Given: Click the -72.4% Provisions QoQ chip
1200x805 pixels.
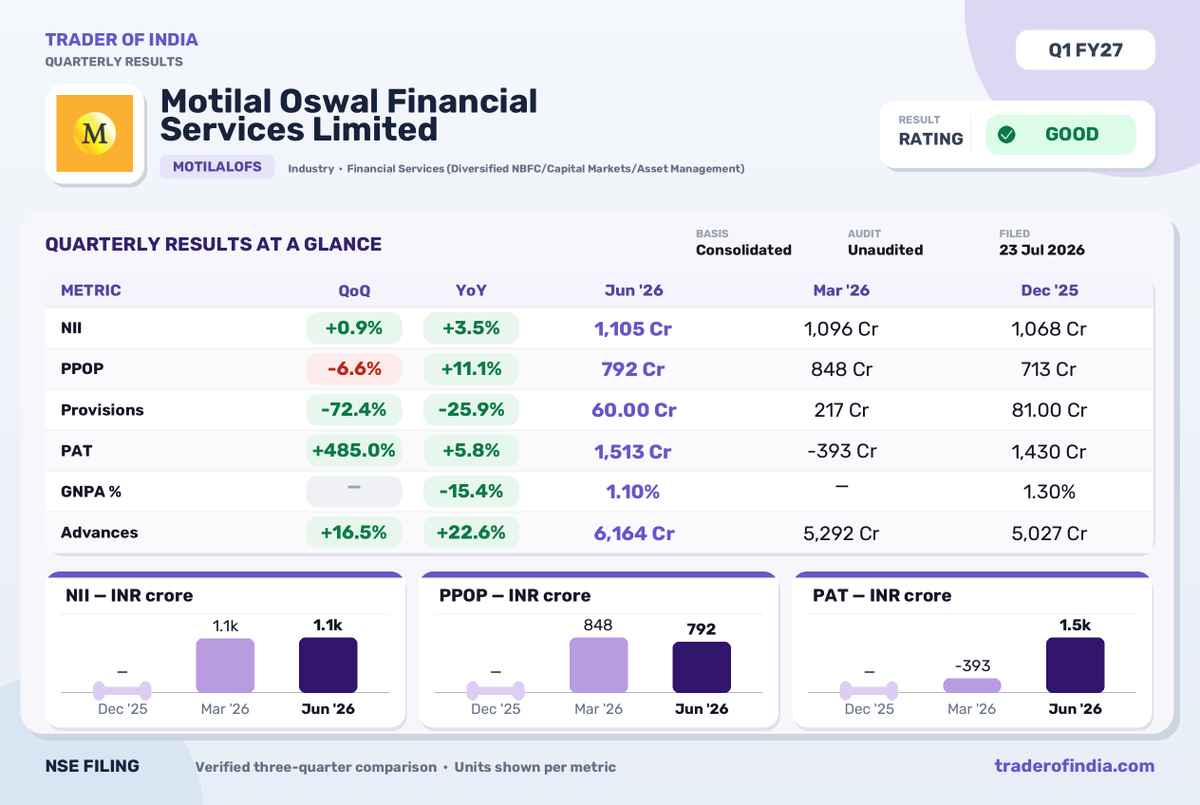Looking at the screenshot, I should point(354,410).
